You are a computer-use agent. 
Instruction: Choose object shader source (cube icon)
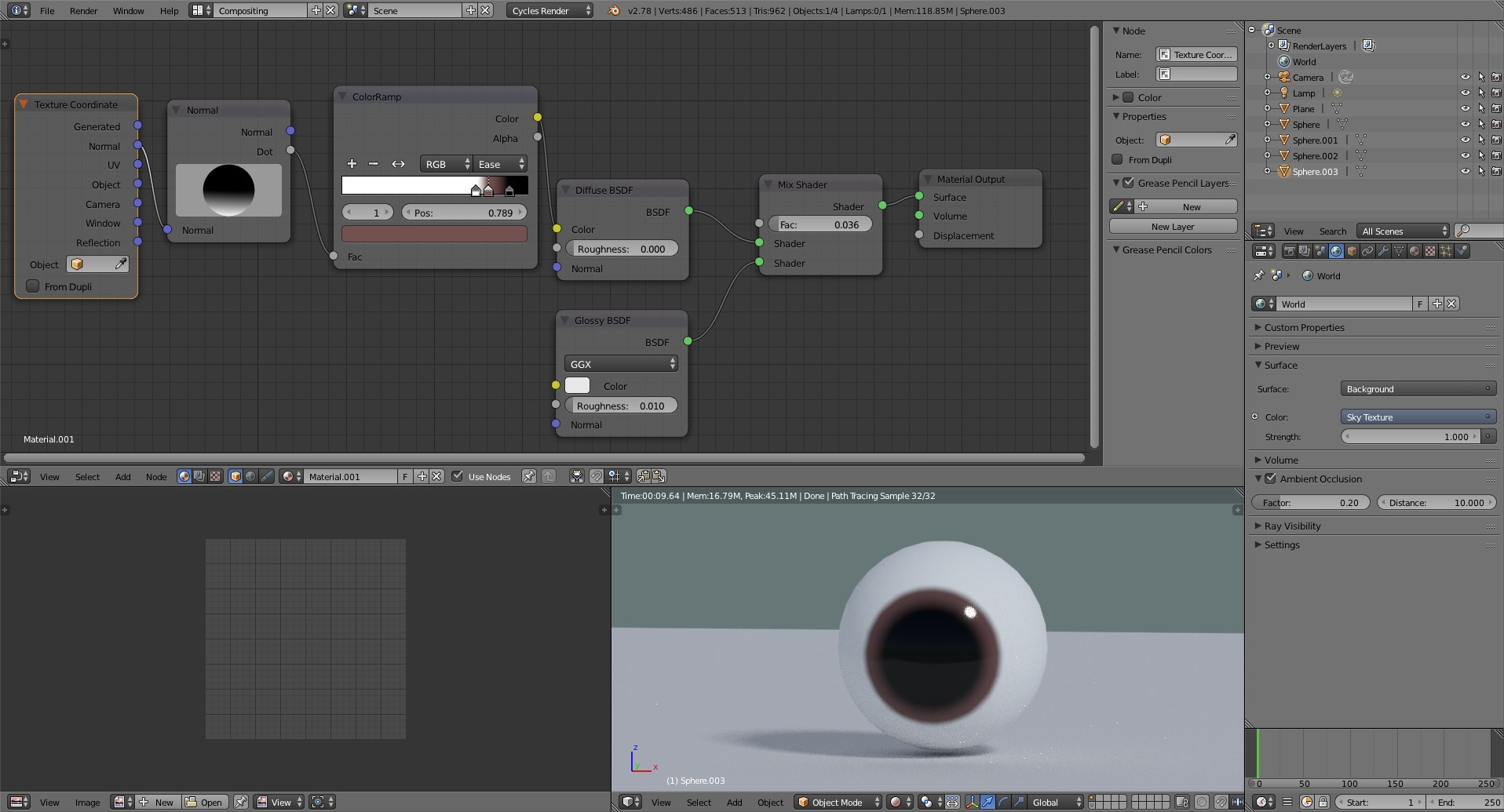[235, 476]
